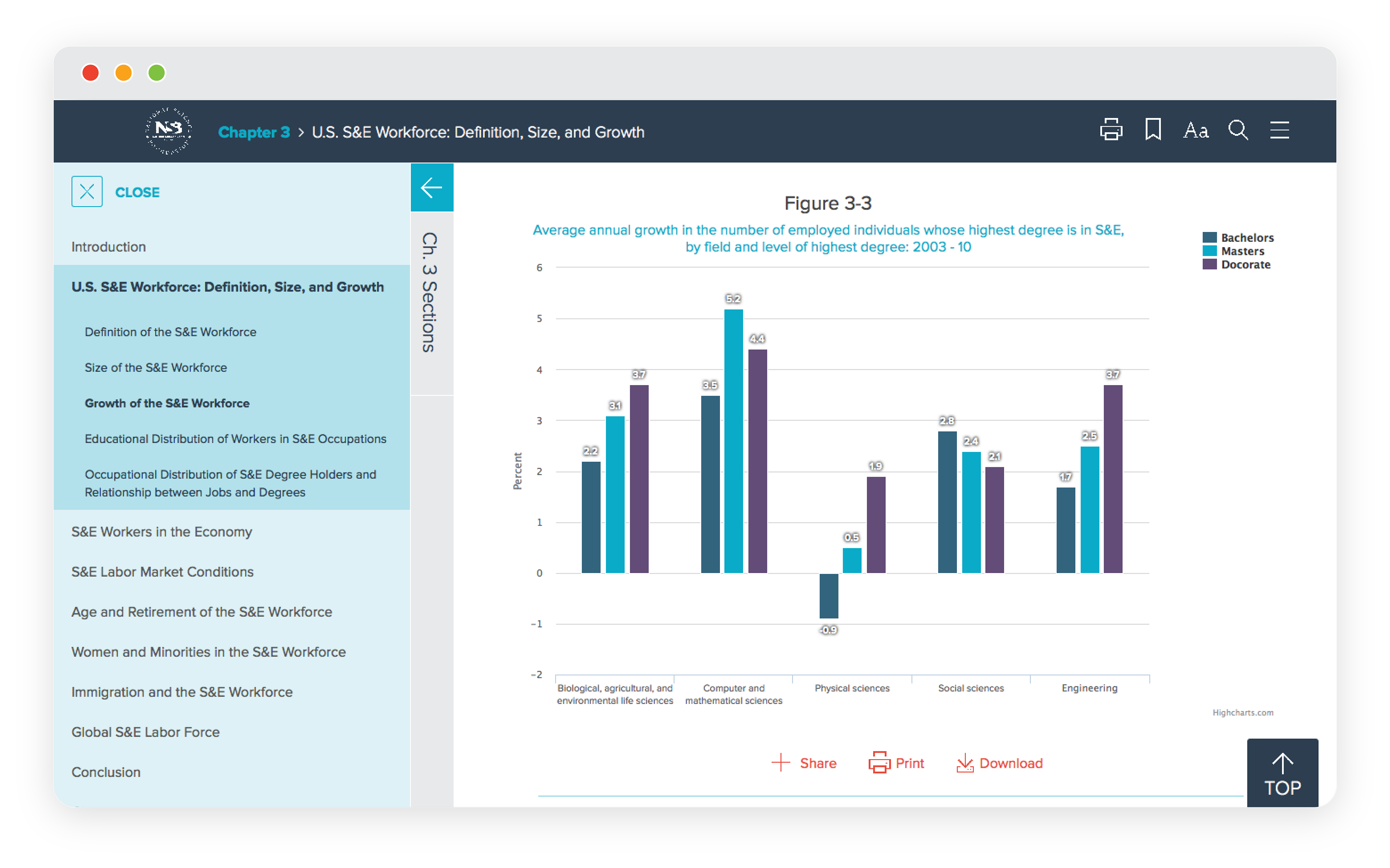This screenshot has height=868, width=1390.
Task: Click the NSB logo in header
Action: coord(168,131)
